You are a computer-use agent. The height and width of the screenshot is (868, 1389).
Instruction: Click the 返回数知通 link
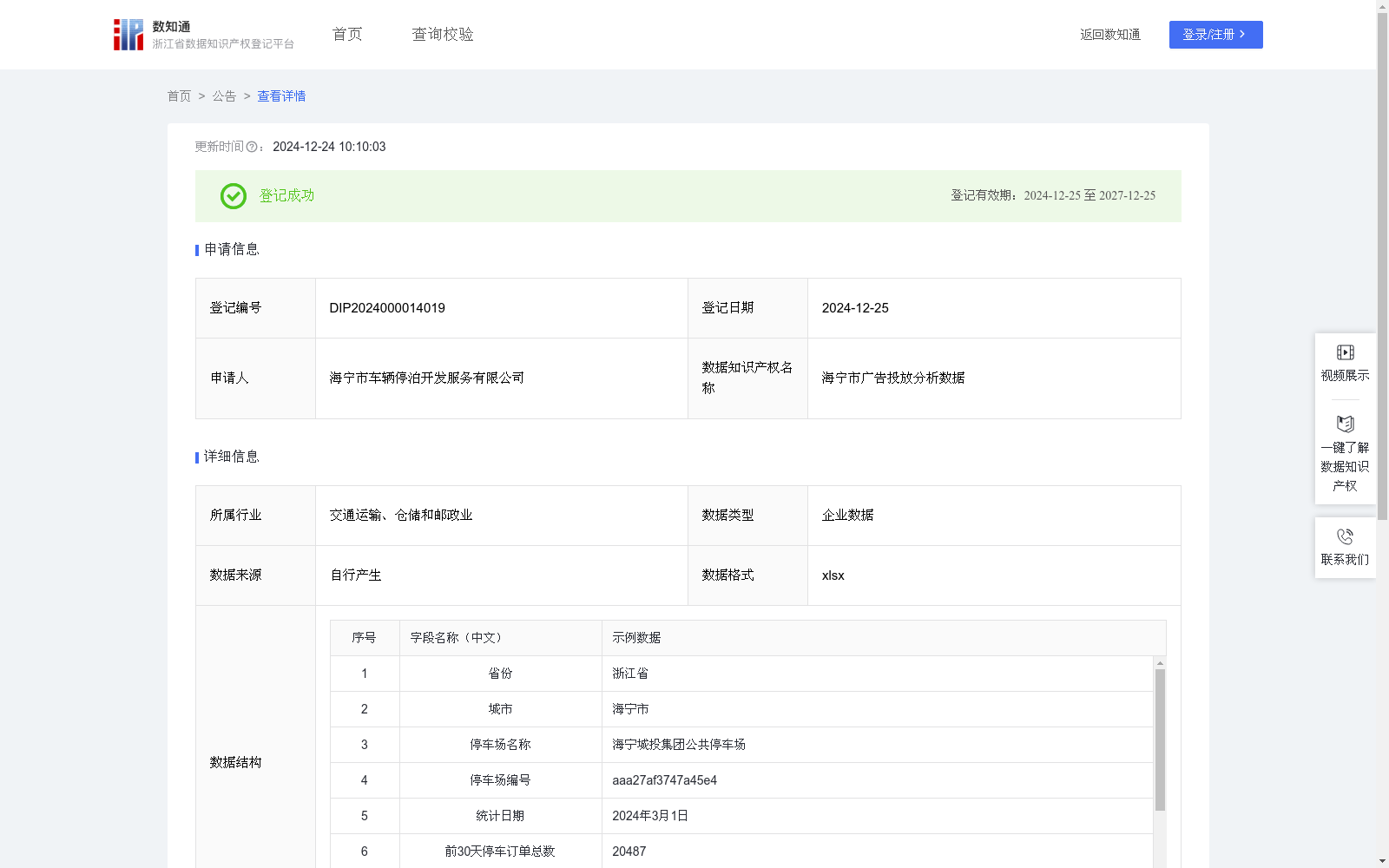pos(1110,35)
